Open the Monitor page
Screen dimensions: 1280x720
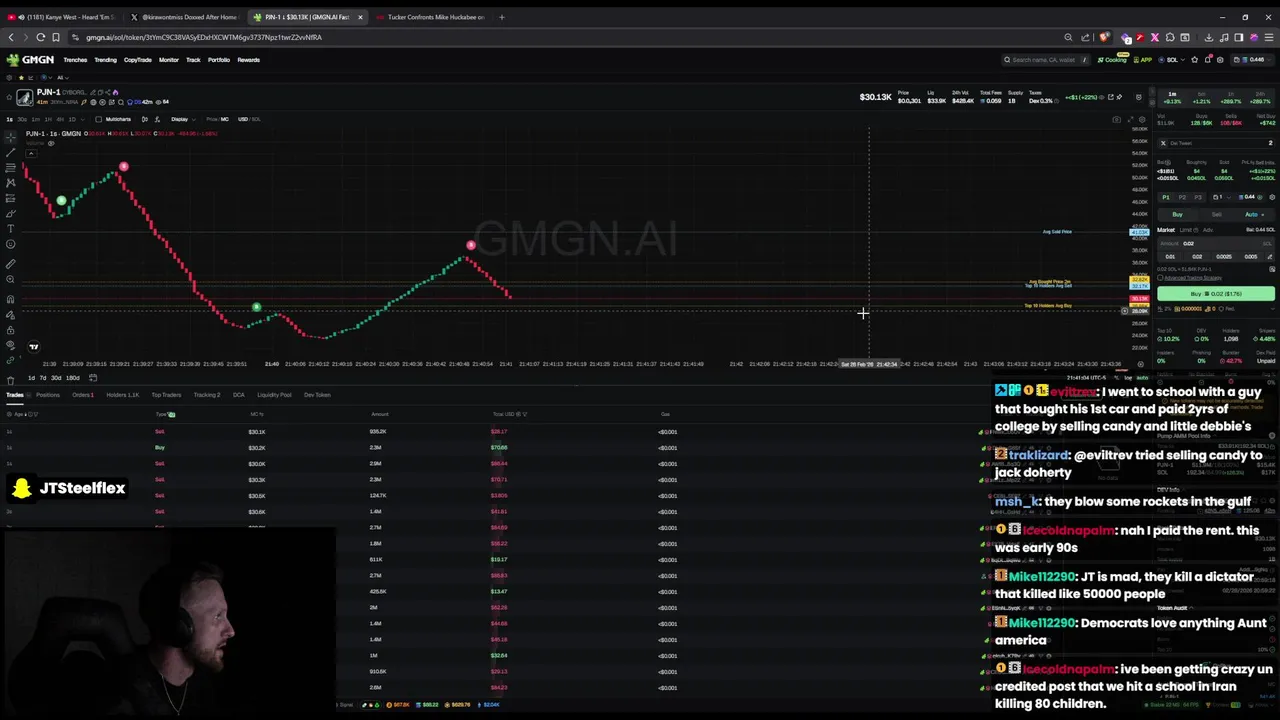coord(169,60)
